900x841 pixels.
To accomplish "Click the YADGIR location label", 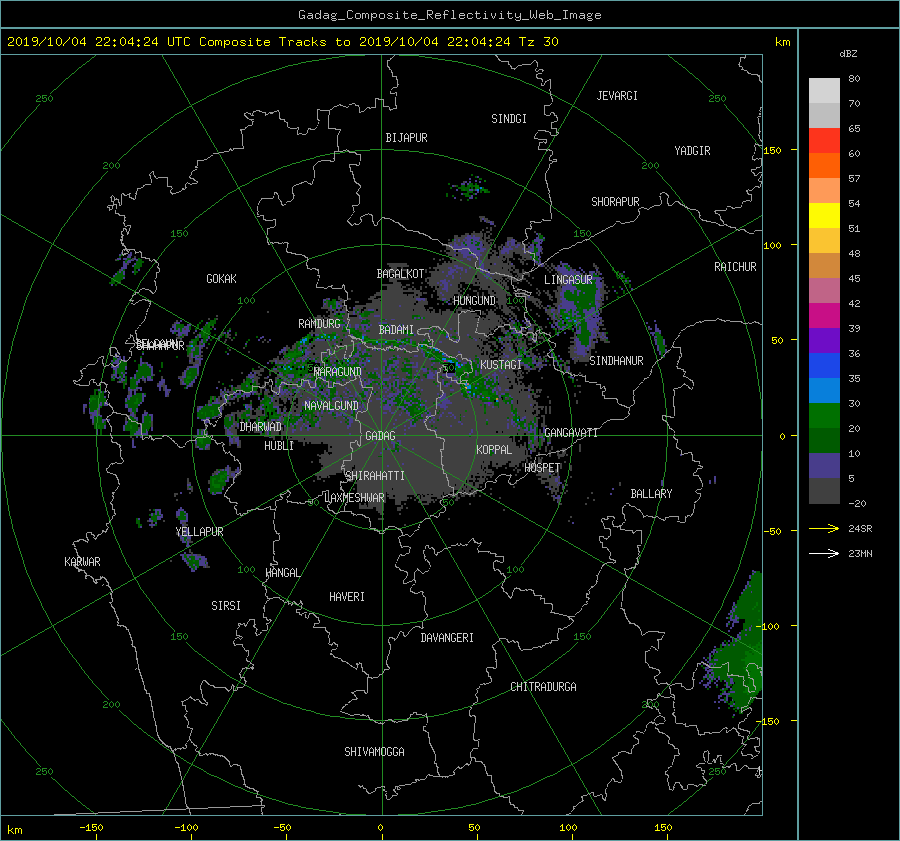I will pos(692,151).
